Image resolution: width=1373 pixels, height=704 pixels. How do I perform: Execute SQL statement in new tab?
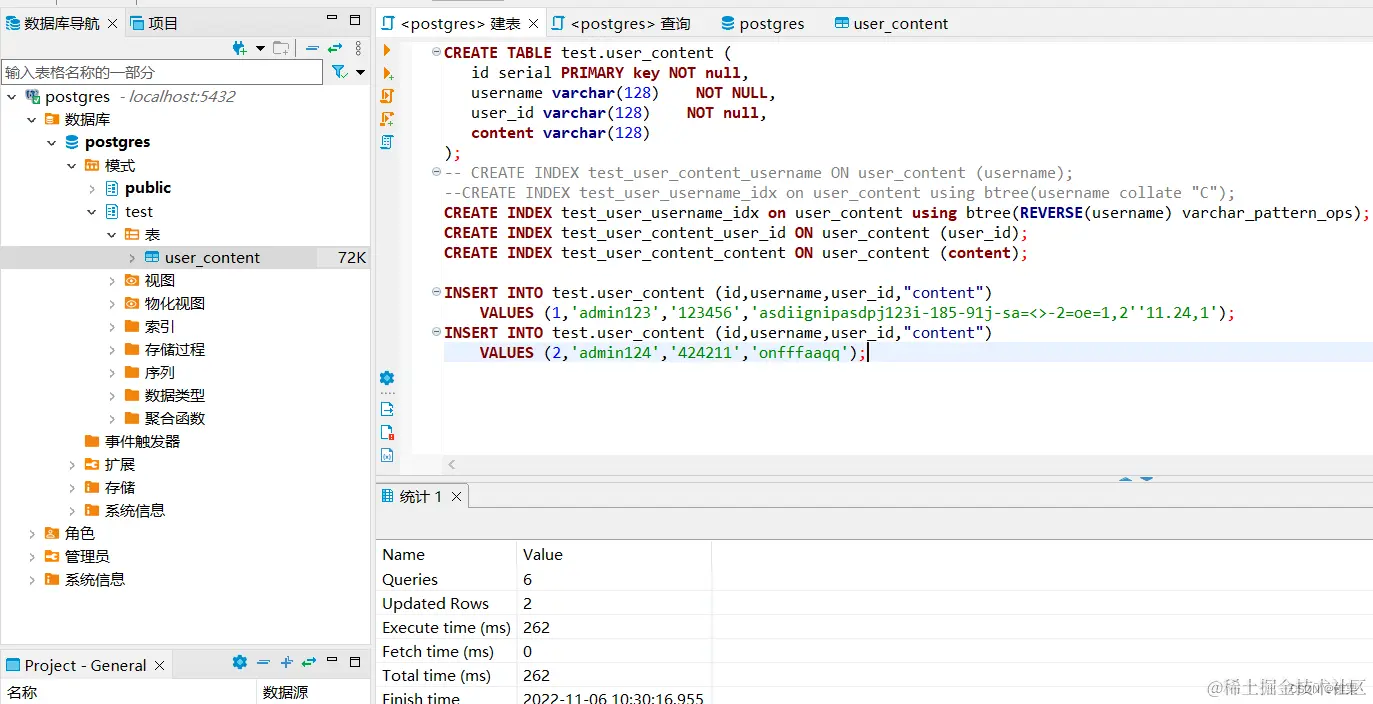(x=387, y=73)
